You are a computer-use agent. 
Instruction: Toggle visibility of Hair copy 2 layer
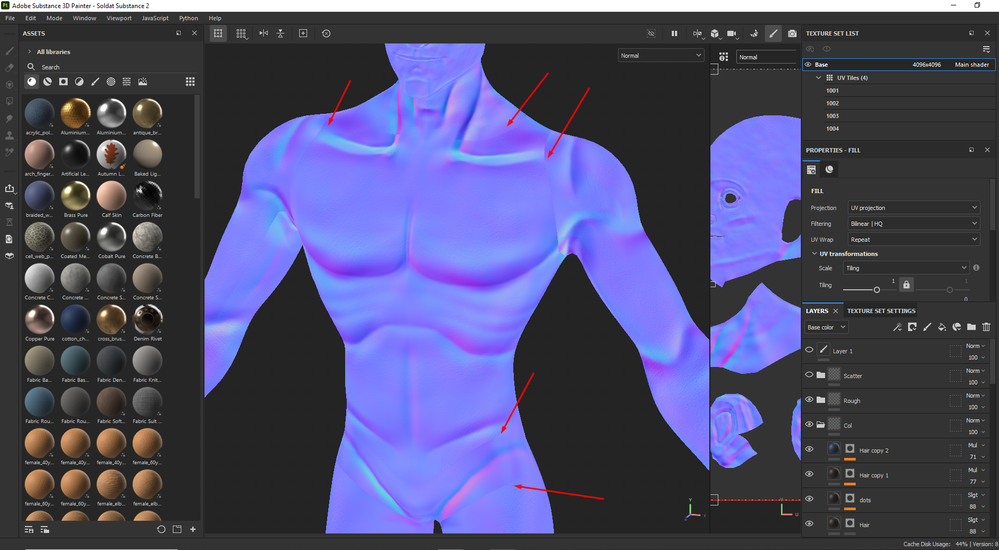(809, 450)
